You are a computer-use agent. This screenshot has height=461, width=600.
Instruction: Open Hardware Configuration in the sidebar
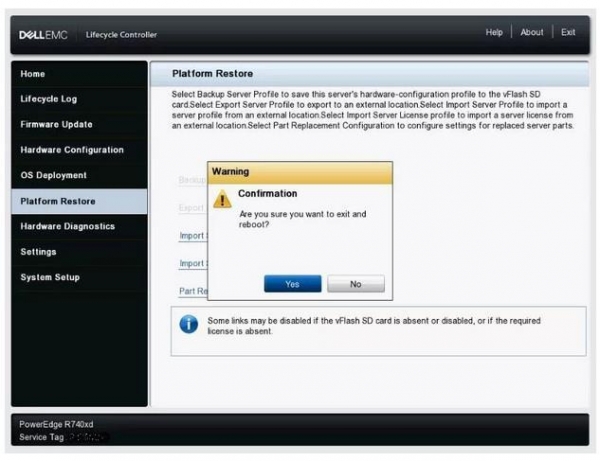coord(79,150)
